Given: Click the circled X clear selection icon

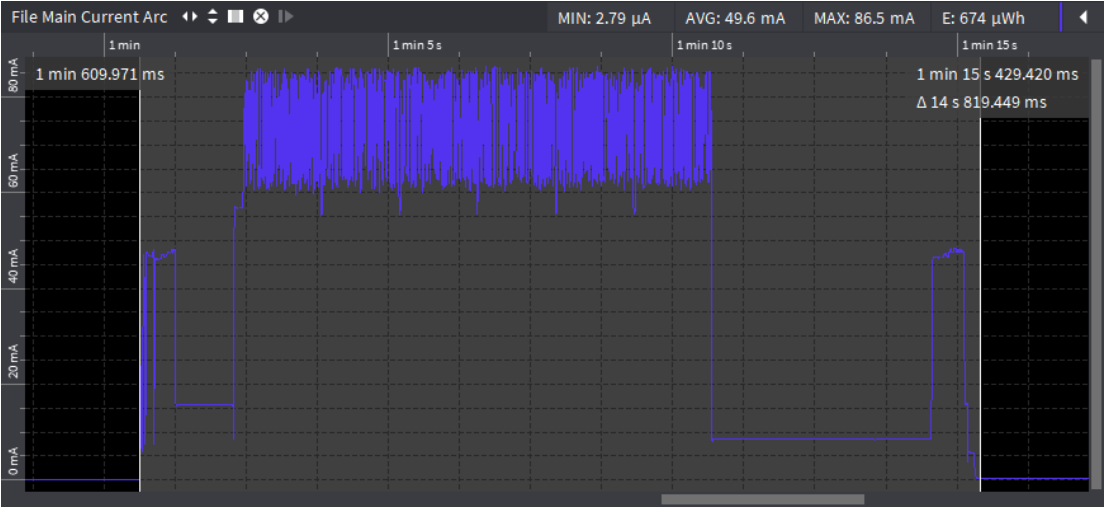Looking at the screenshot, I should click(261, 17).
